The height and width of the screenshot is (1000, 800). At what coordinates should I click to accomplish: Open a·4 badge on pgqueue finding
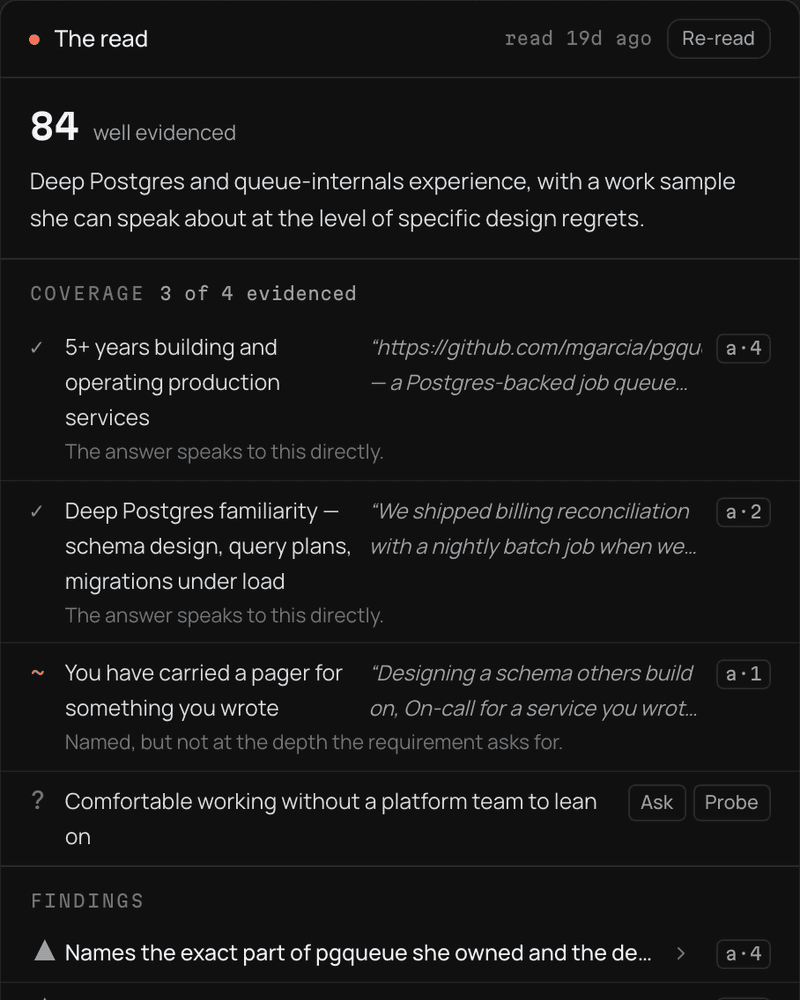pos(743,954)
